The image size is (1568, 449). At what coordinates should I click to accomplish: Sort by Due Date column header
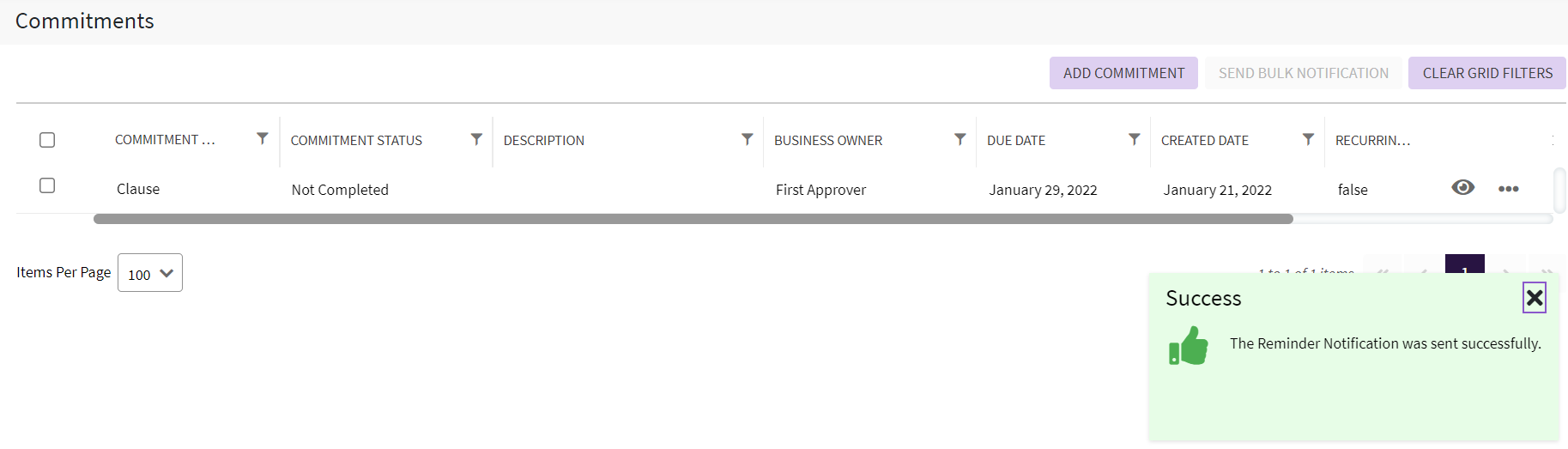point(1016,141)
